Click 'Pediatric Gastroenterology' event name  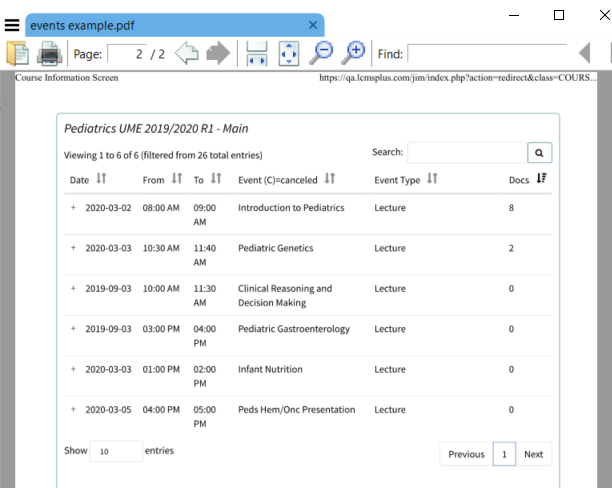tap(294, 329)
